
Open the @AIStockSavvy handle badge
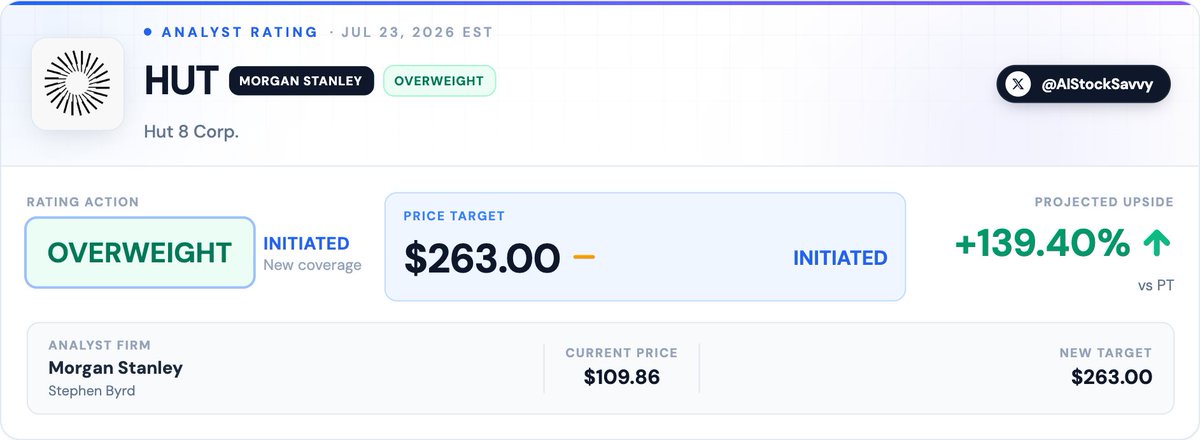pos(1083,85)
